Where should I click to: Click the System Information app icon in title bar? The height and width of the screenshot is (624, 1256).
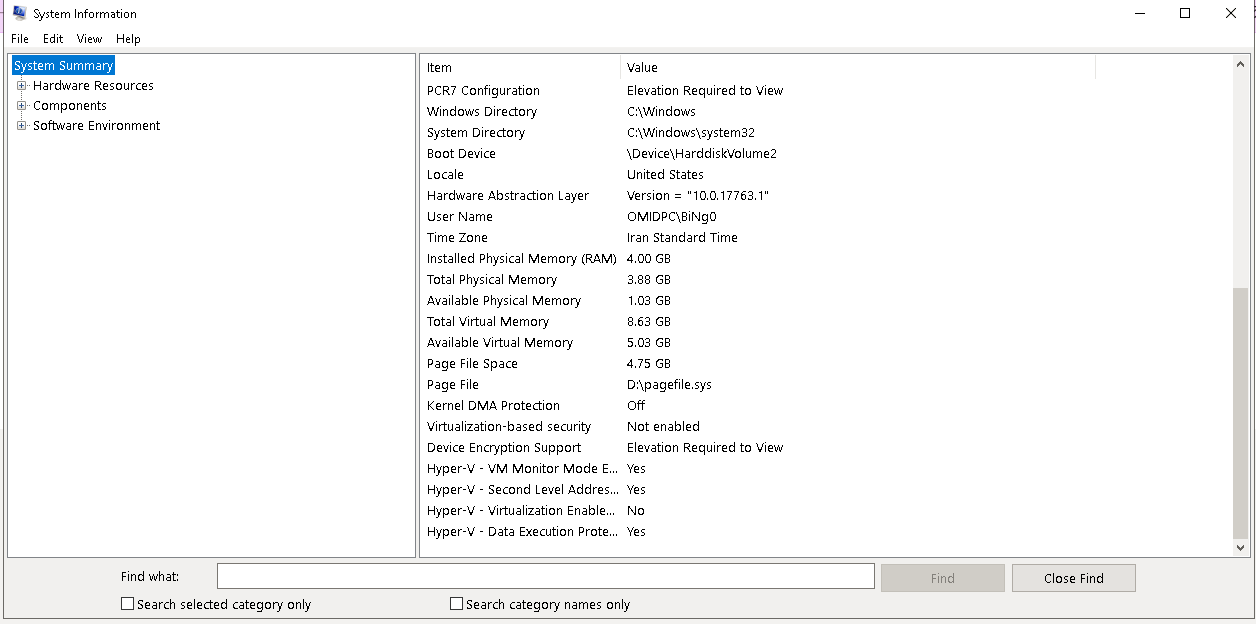pyautogui.click(x=19, y=14)
